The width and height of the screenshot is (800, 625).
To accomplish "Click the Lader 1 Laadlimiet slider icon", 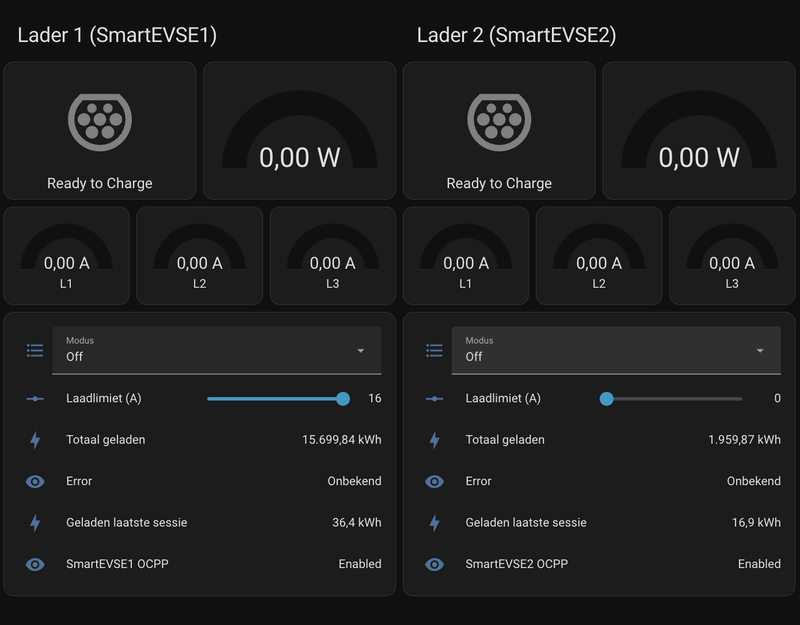I will (x=35, y=398).
